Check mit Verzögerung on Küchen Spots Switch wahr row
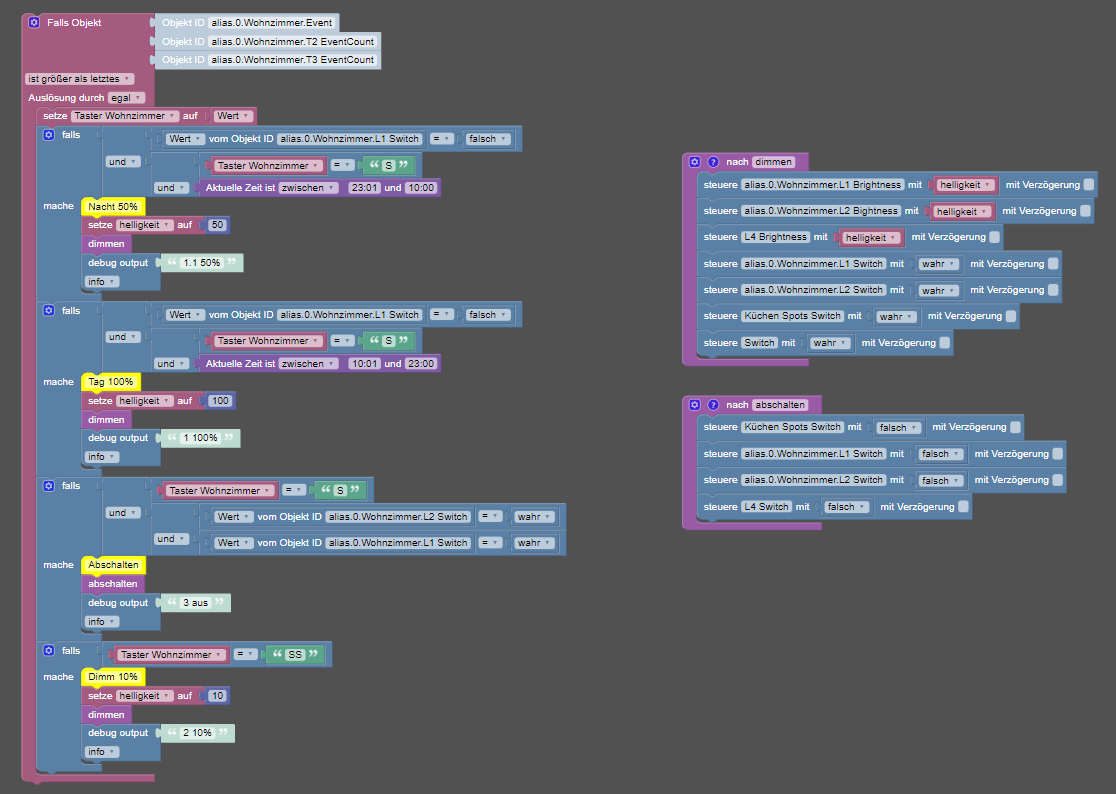Screen dimensions: 1116x794 1011,316
